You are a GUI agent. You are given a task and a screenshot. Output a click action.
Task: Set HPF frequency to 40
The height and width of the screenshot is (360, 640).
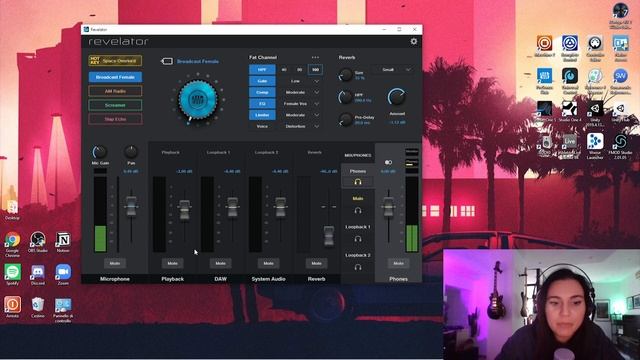coord(284,70)
